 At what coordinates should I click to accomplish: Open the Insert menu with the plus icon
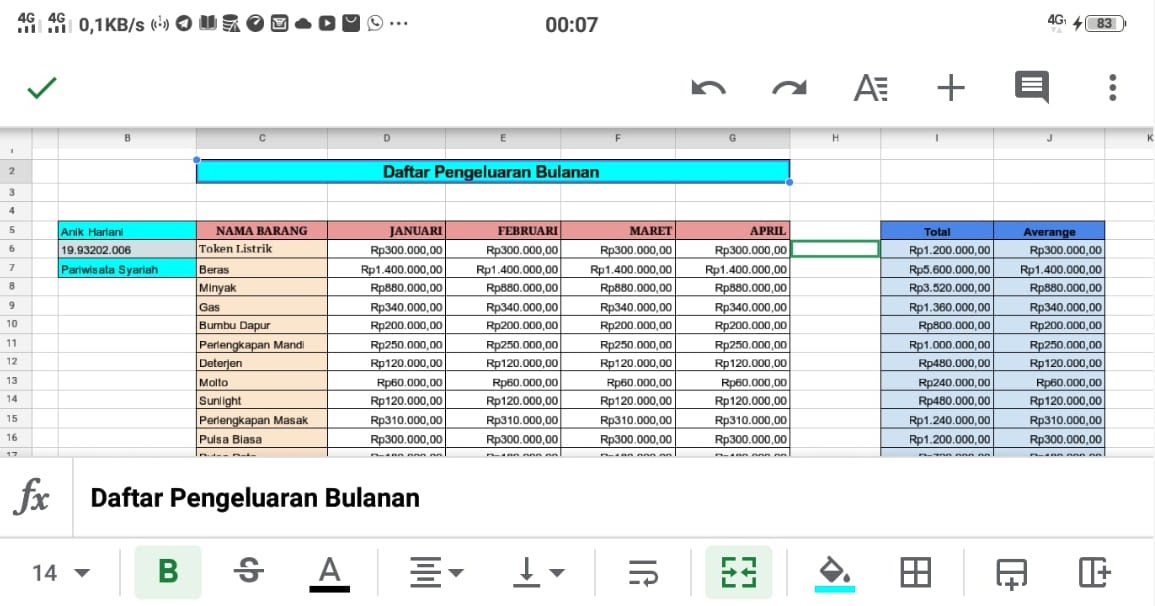pyautogui.click(x=951, y=88)
